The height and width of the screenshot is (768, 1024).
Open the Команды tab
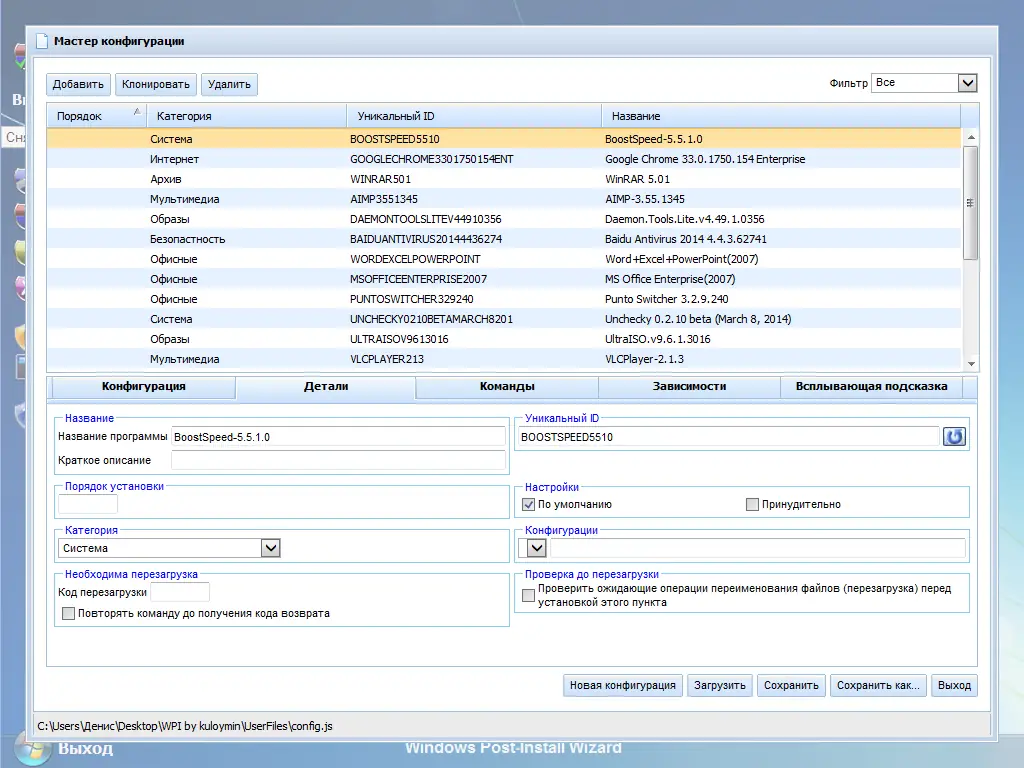pos(507,387)
